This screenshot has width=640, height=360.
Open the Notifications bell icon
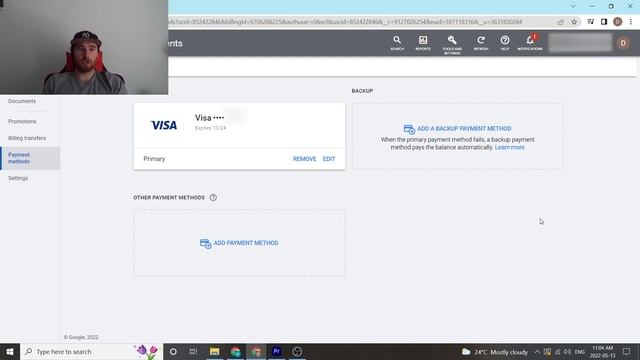coord(530,42)
